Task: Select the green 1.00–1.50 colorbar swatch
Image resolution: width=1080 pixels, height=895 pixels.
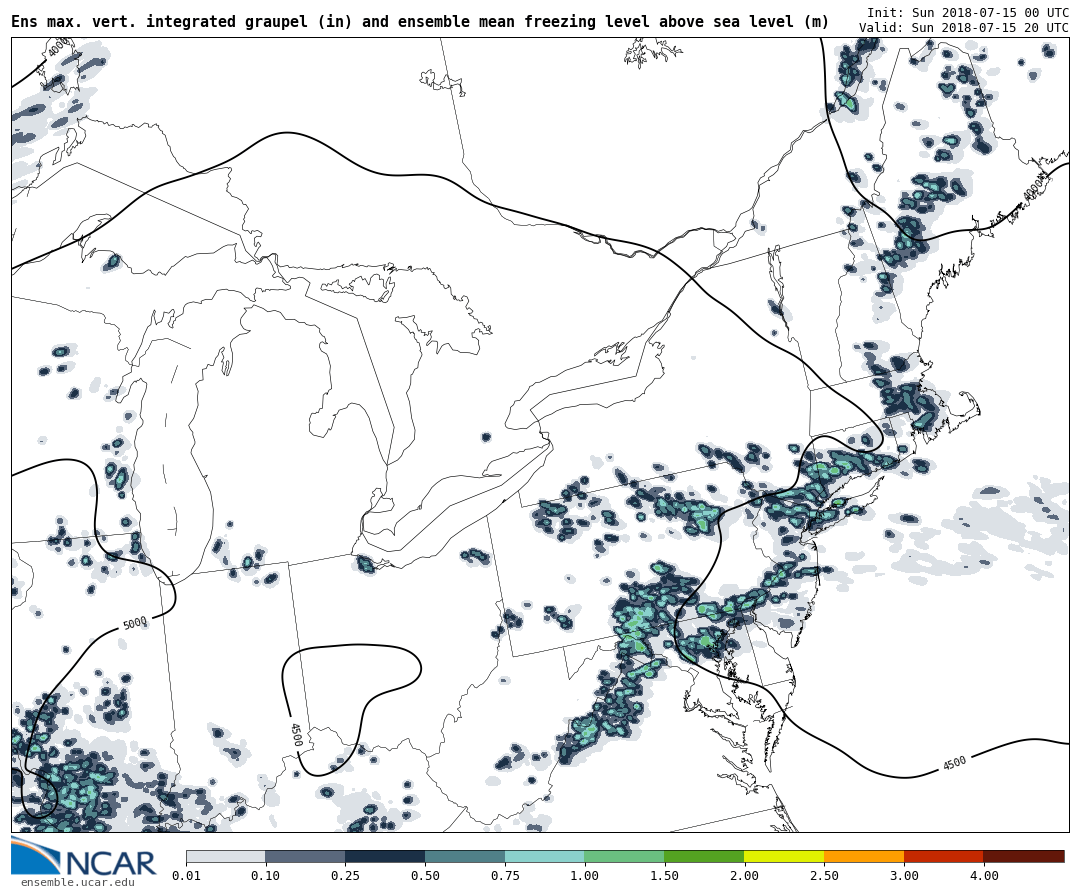Action: coord(624,856)
